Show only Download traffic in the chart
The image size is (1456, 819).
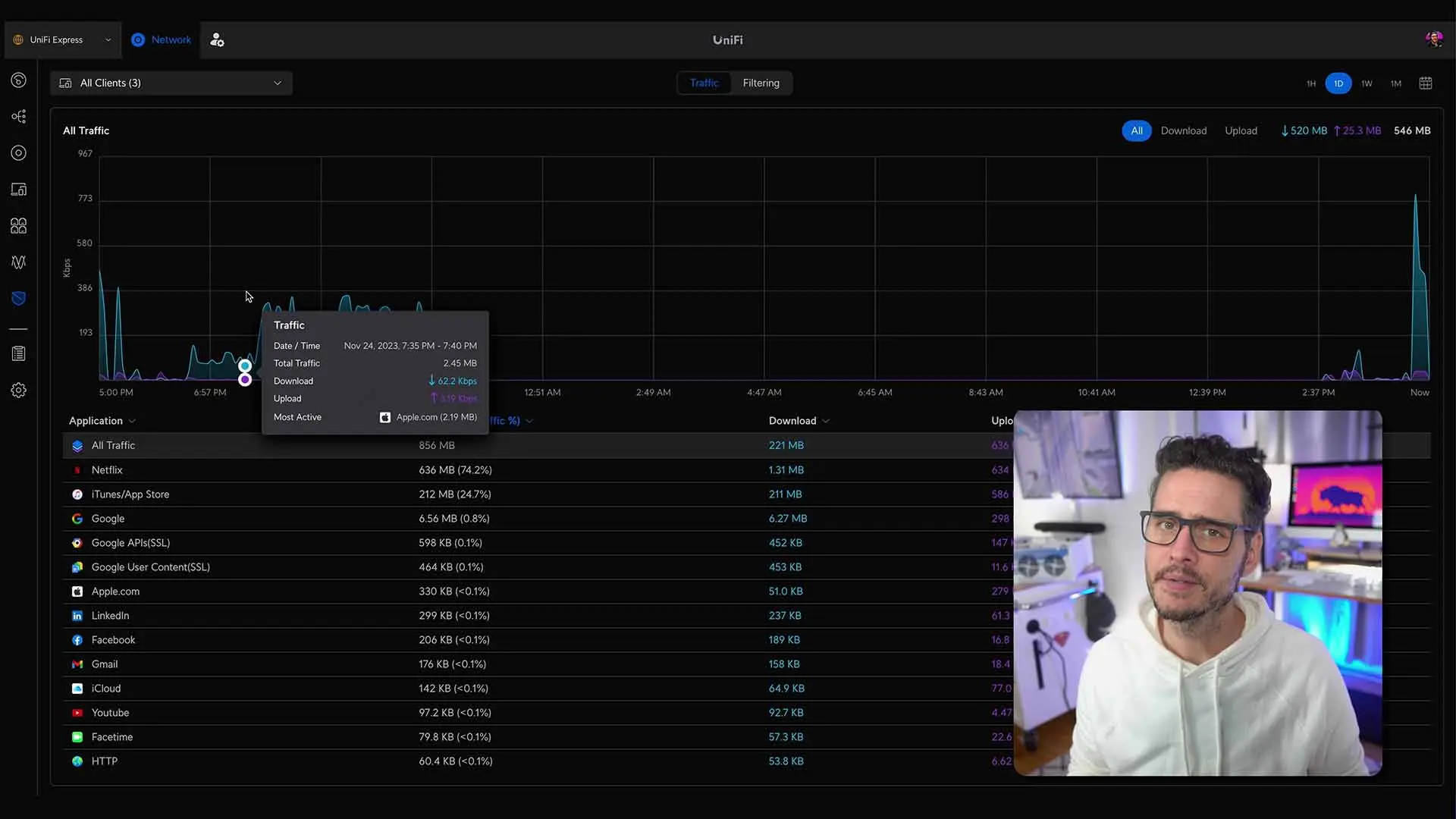pos(1184,130)
